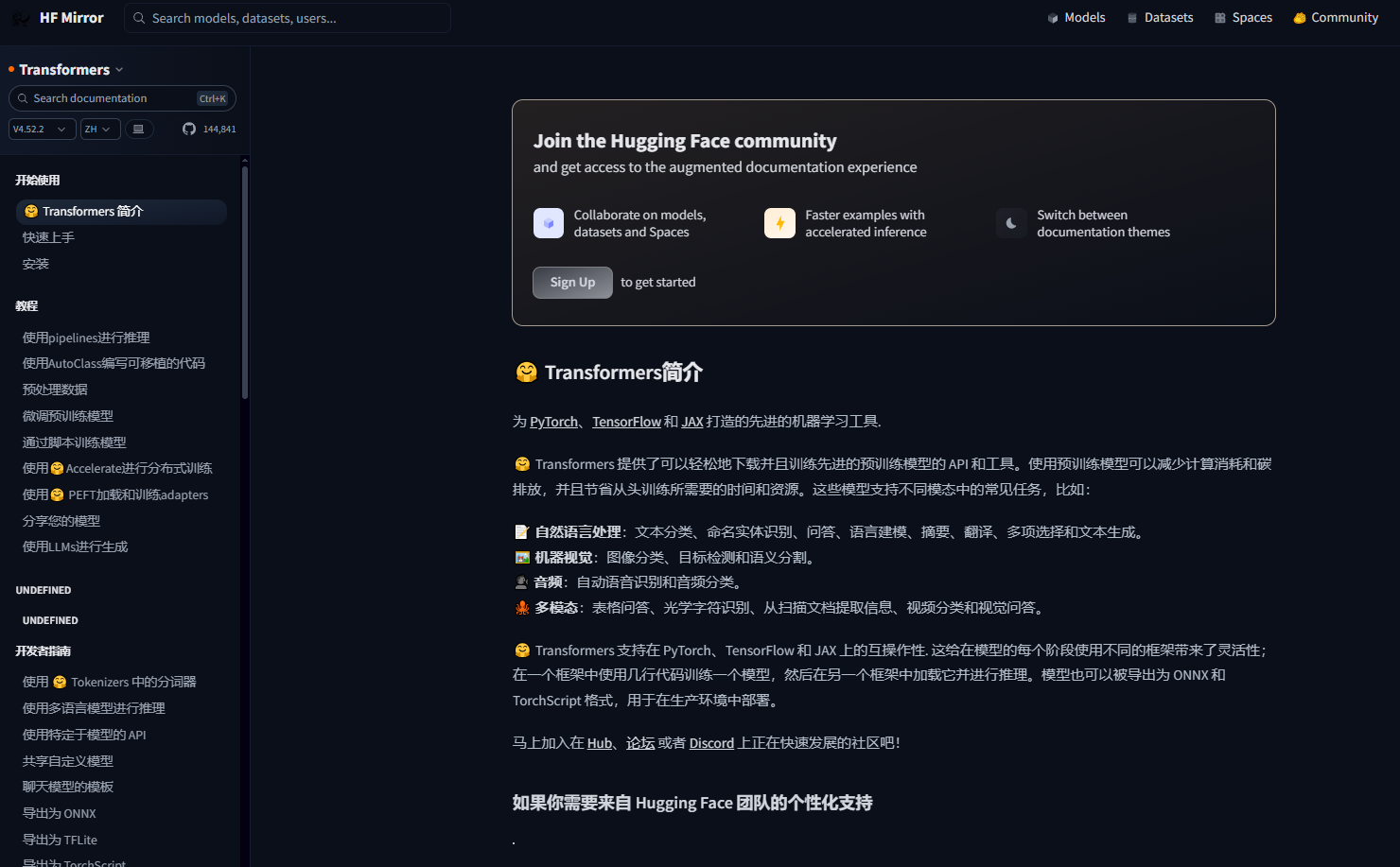Open PEFT加载和训练adapters sidebar page
The height and width of the screenshot is (867, 1400).
[x=115, y=494]
